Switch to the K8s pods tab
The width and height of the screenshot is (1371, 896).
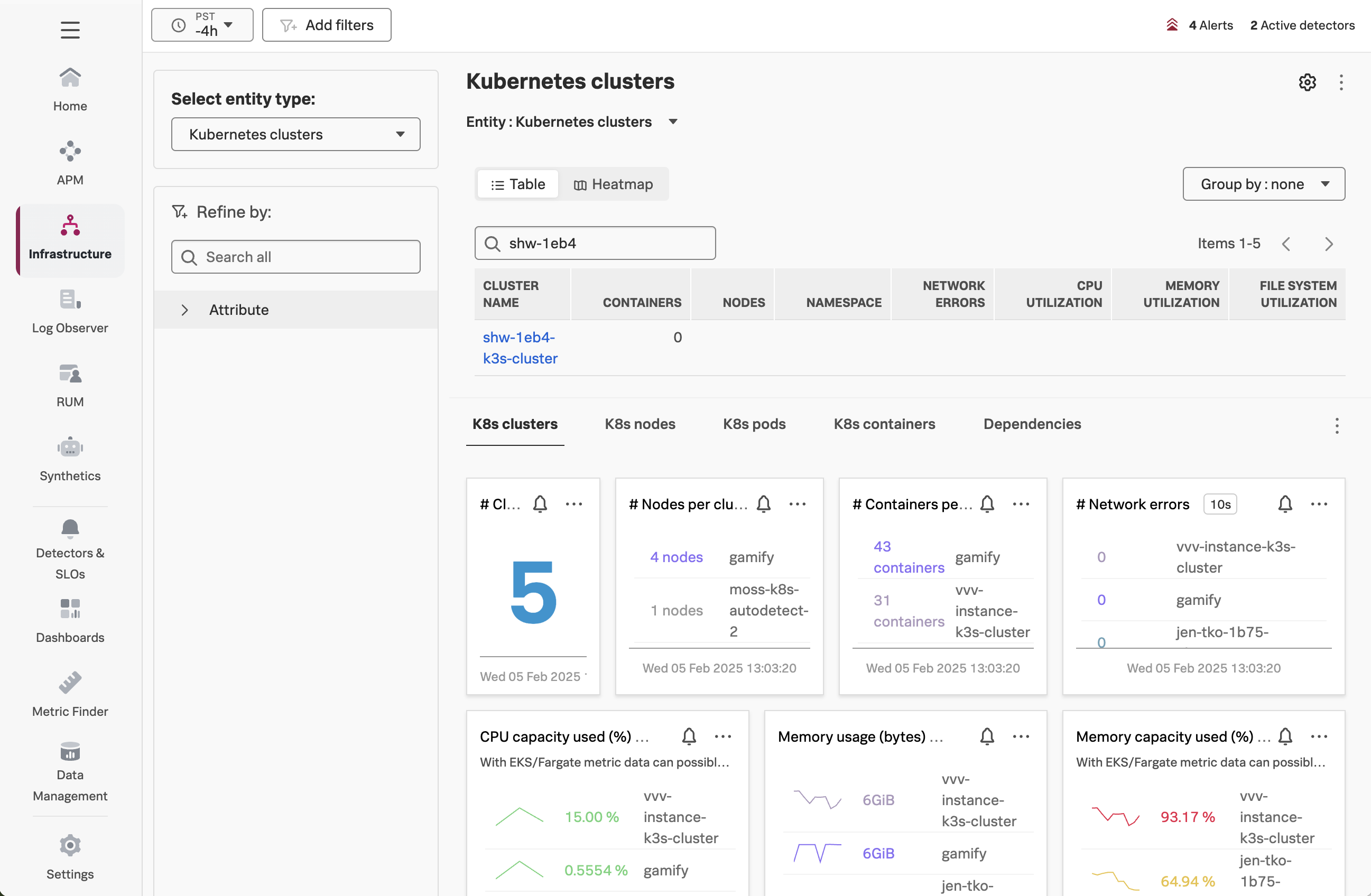point(754,424)
